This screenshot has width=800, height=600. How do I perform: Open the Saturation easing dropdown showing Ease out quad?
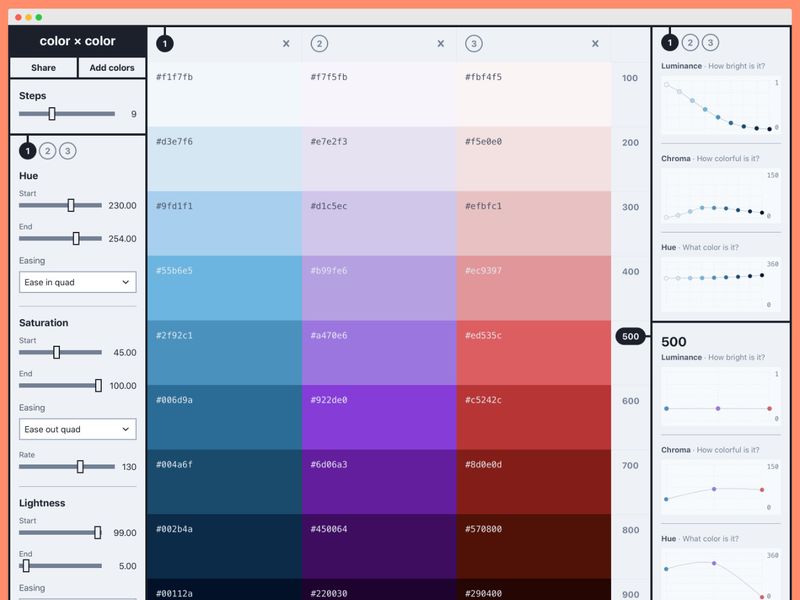point(77,429)
